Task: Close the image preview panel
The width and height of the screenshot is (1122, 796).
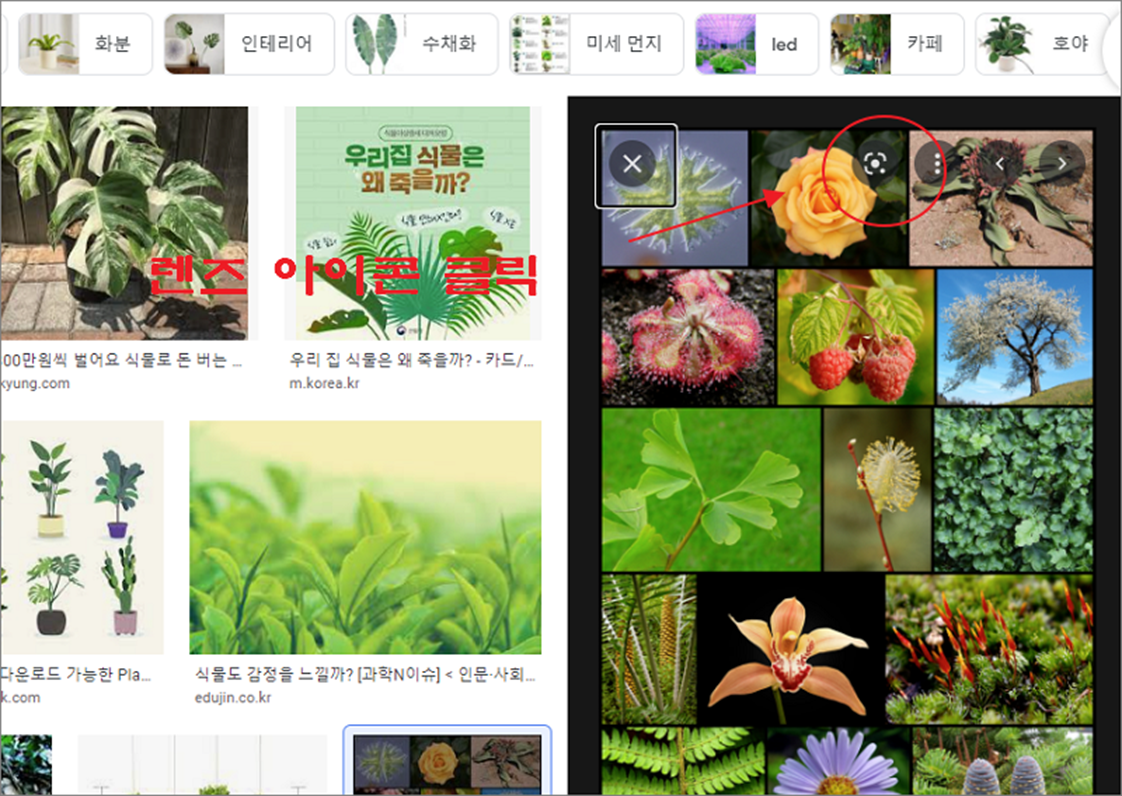Action: click(633, 164)
